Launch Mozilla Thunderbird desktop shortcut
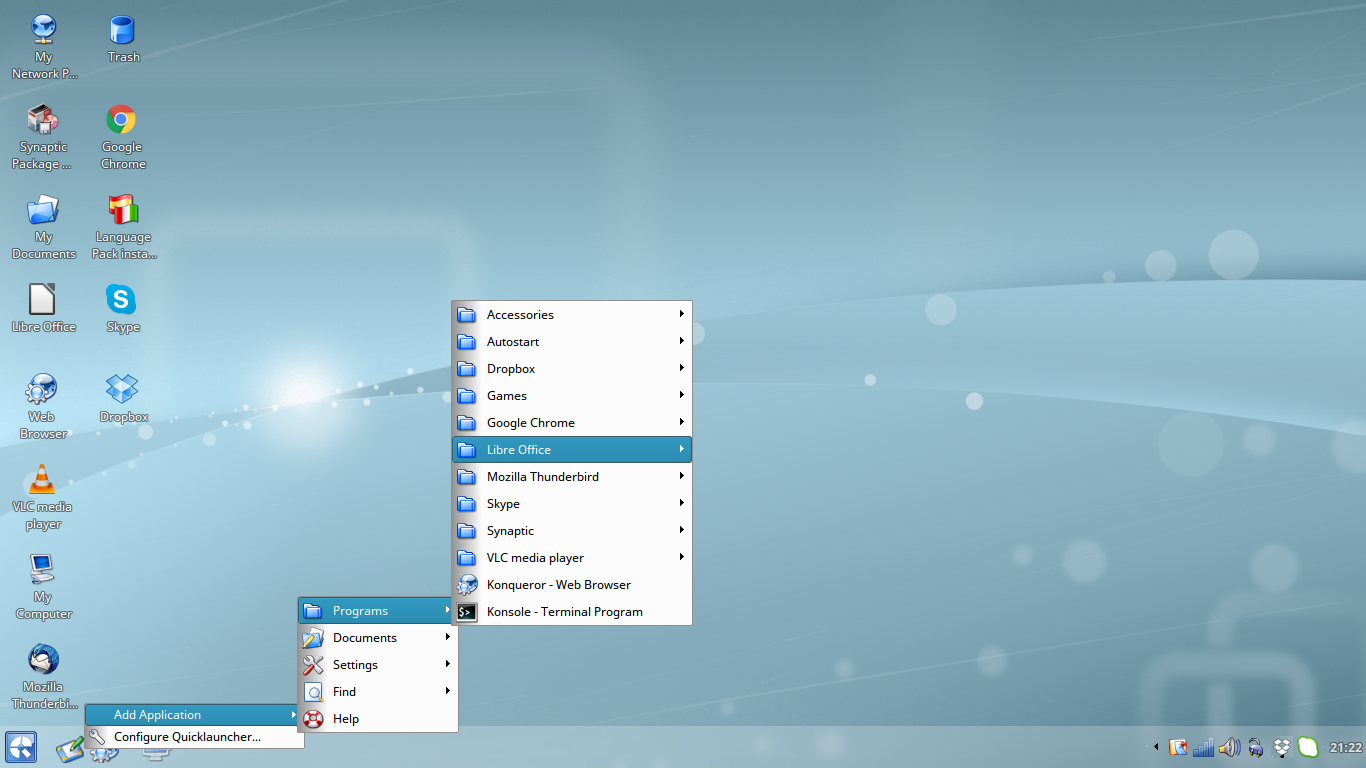The height and width of the screenshot is (768, 1366). (x=43, y=677)
